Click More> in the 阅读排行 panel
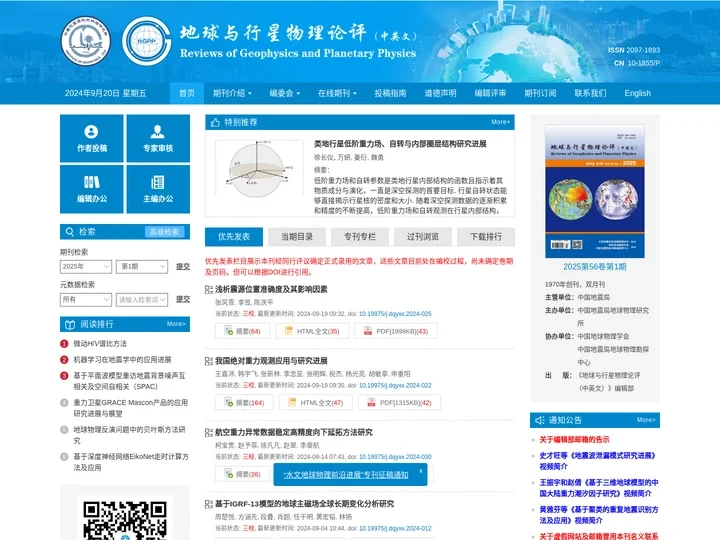This screenshot has width=720, height=540. (176, 324)
